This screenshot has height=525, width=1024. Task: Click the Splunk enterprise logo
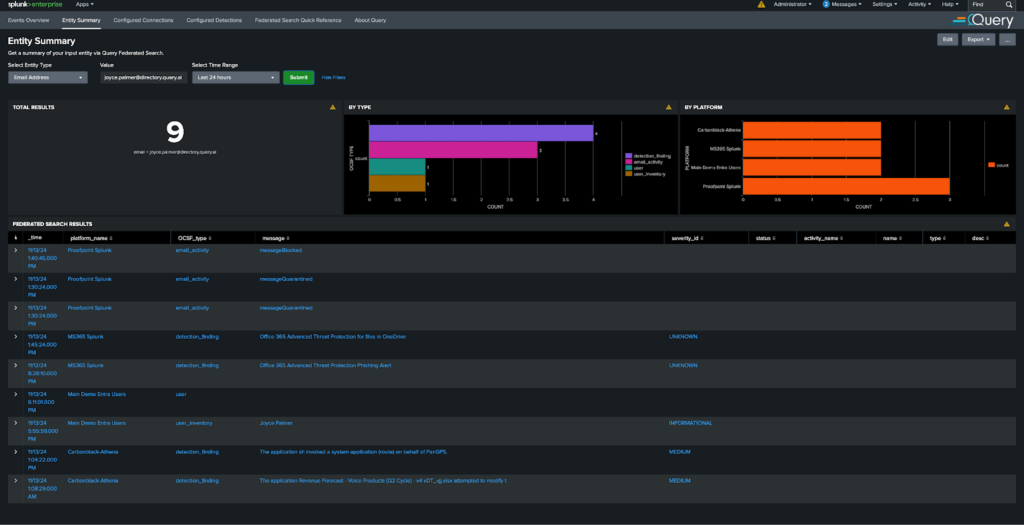coord(35,5)
